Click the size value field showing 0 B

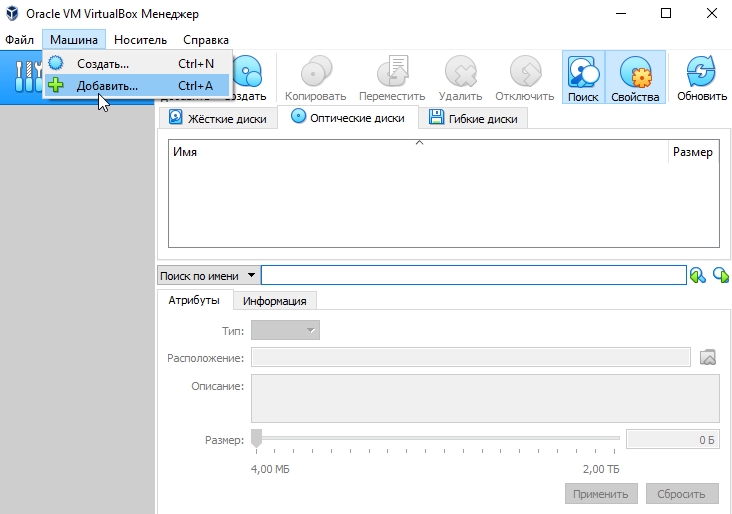coord(672,440)
